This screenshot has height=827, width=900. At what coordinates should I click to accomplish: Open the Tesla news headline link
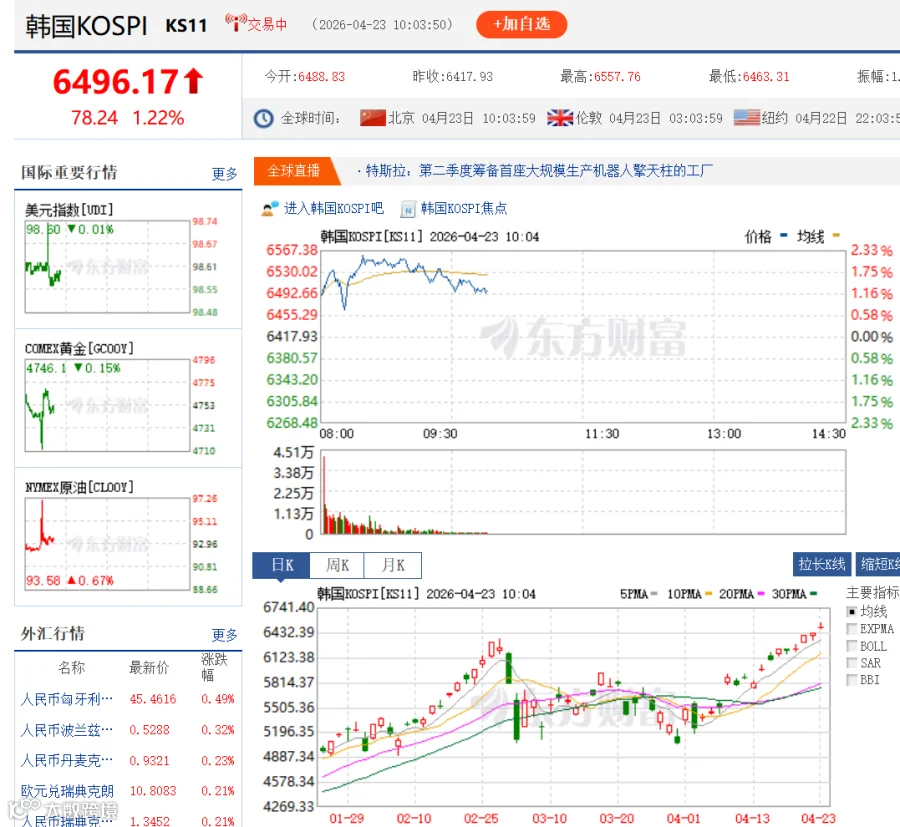pos(539,171)
